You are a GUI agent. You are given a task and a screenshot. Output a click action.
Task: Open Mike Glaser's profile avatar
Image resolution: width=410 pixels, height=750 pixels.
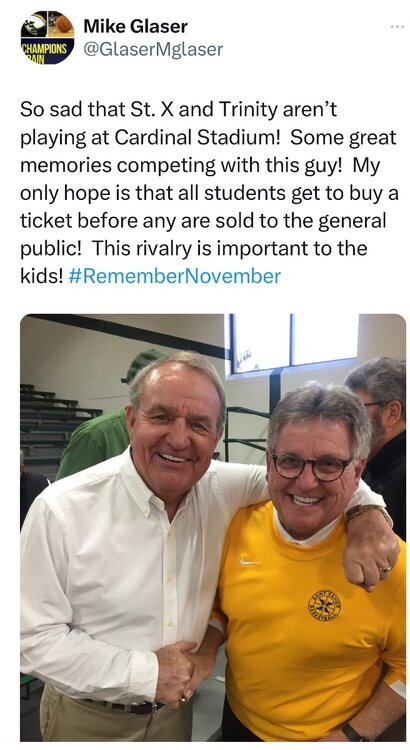pyautogui.click(x=47, y=37)
